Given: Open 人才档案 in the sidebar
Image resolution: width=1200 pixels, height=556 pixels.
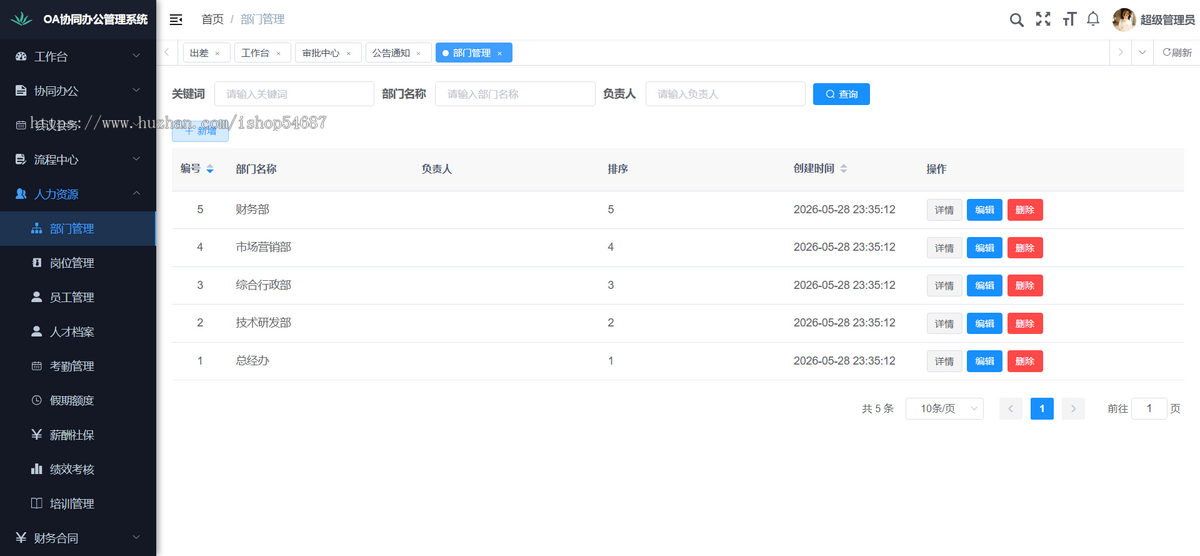Looking at the screenshot, I should [78, 332].
